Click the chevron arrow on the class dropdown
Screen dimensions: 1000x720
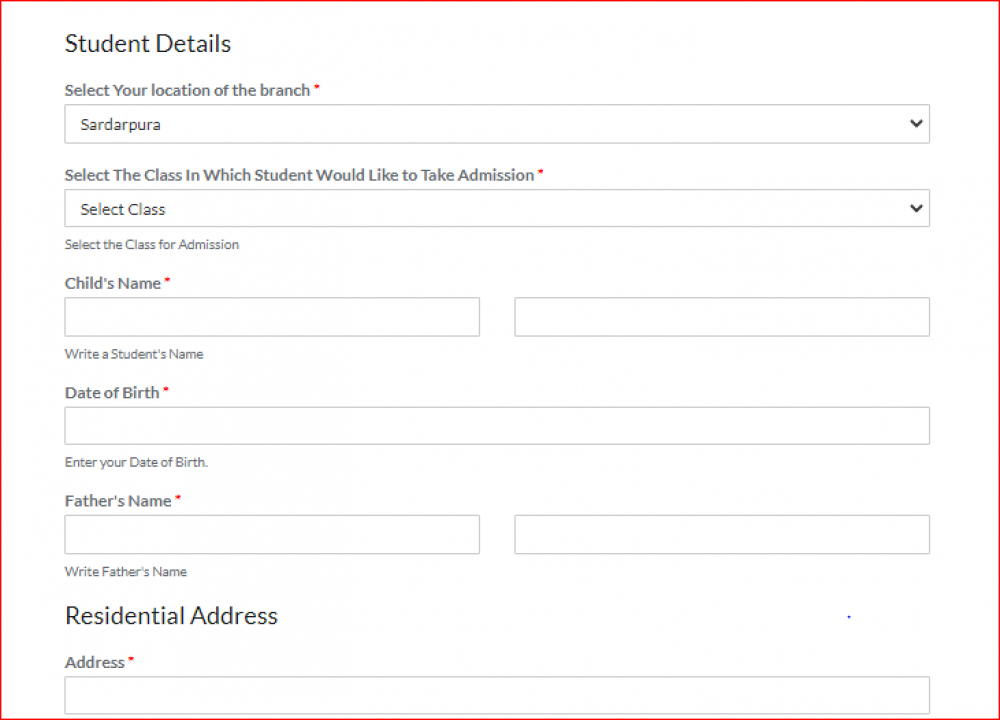(x=915, y=209)
